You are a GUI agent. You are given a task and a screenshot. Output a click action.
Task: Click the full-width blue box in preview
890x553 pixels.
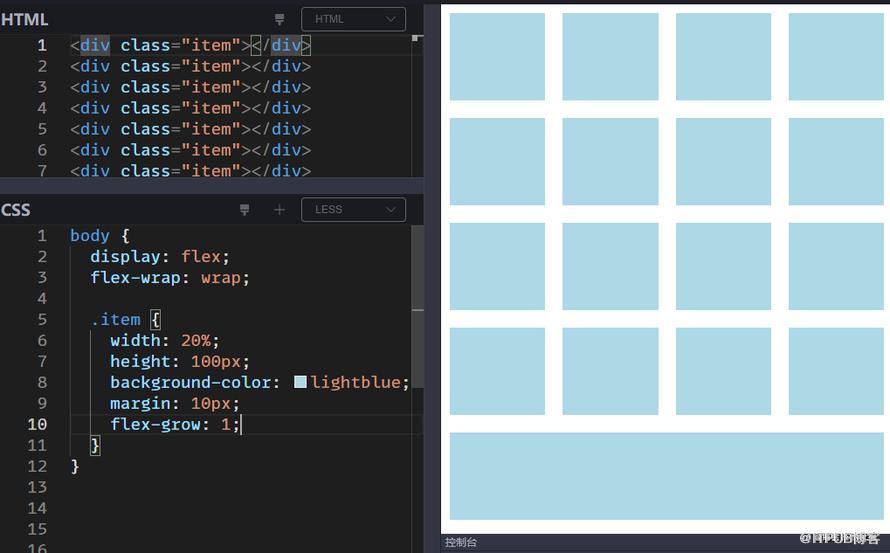pos(667,476)
